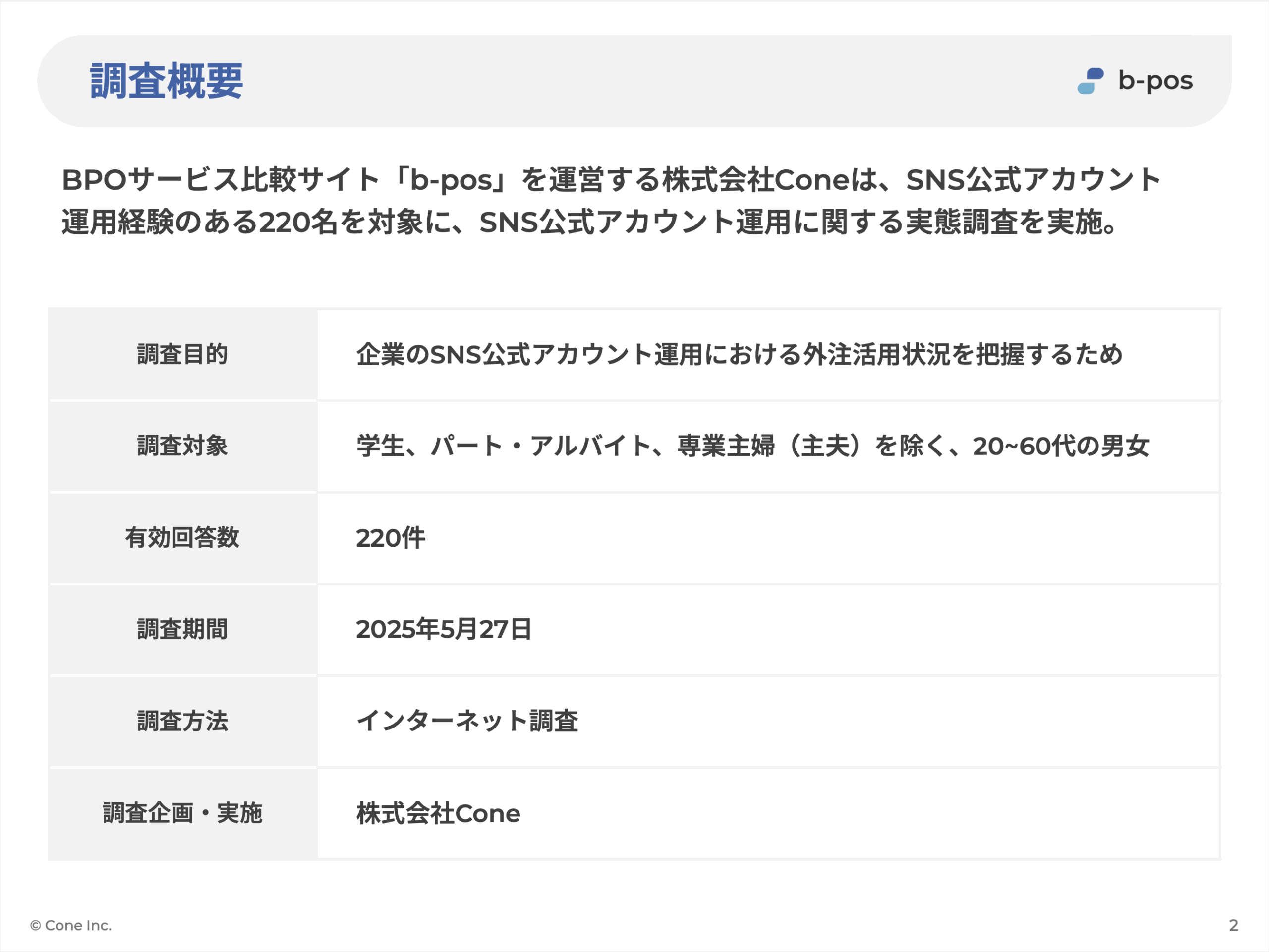The height and width of the screenshot is (952, 1269).
Task: Click the b-pos logo icon
Action: (1091, 81)
